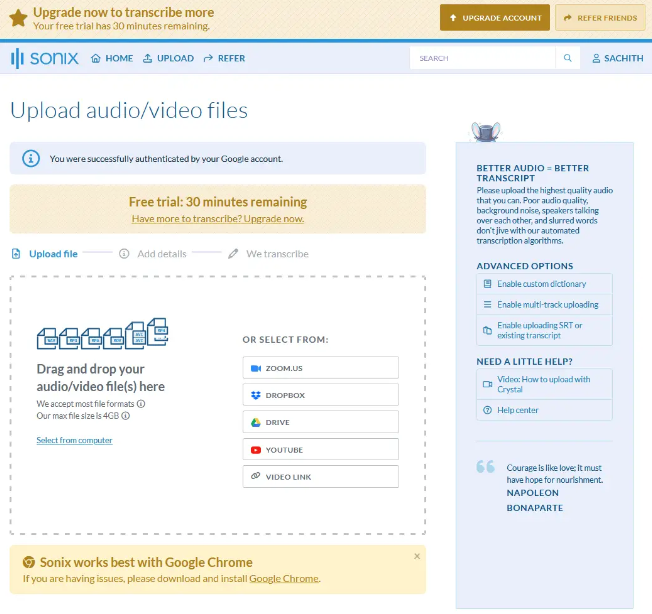Open the Refer menu item

click(x=225, y=58)
